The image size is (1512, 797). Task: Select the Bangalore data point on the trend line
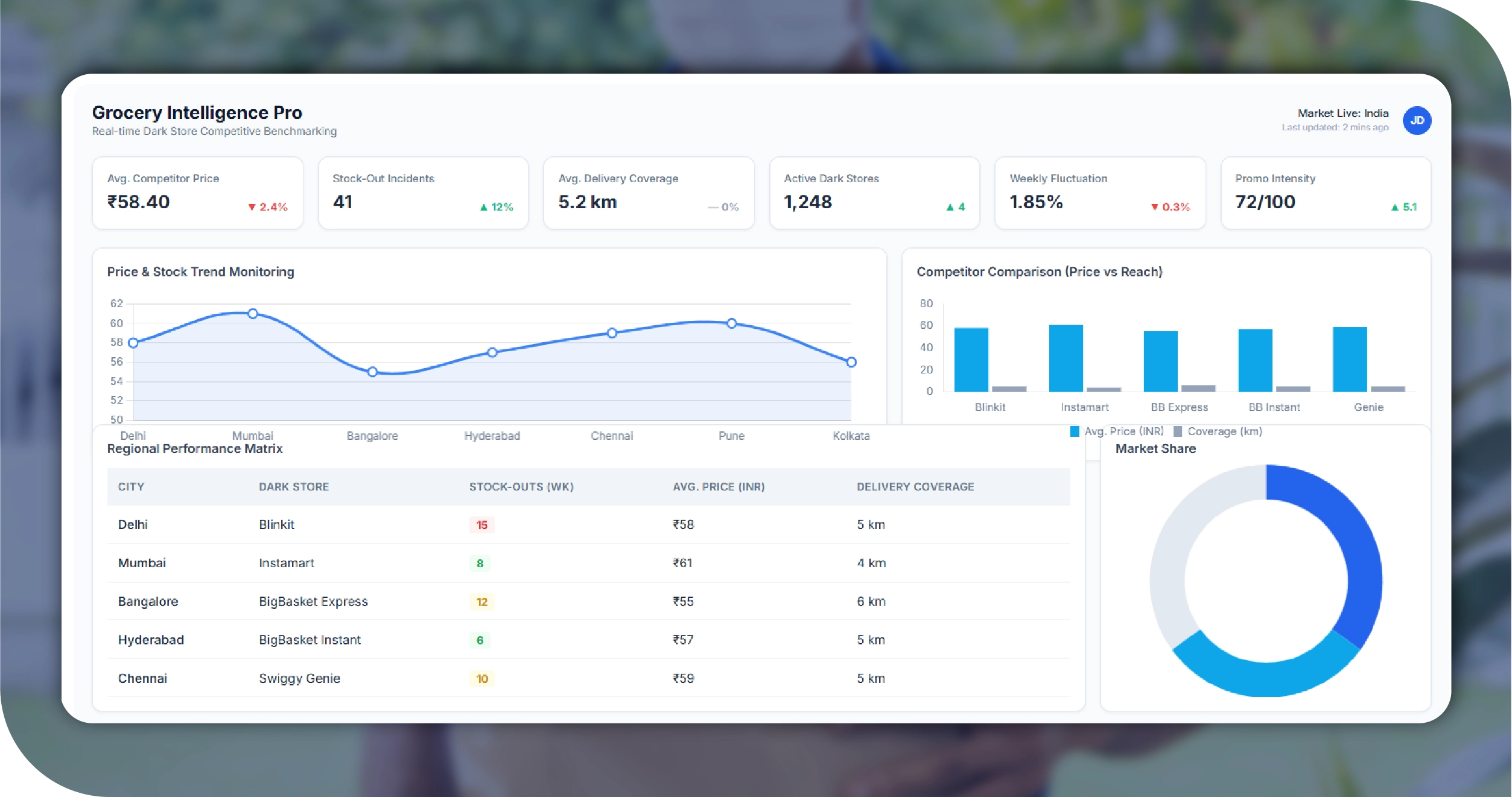(372, 372)
